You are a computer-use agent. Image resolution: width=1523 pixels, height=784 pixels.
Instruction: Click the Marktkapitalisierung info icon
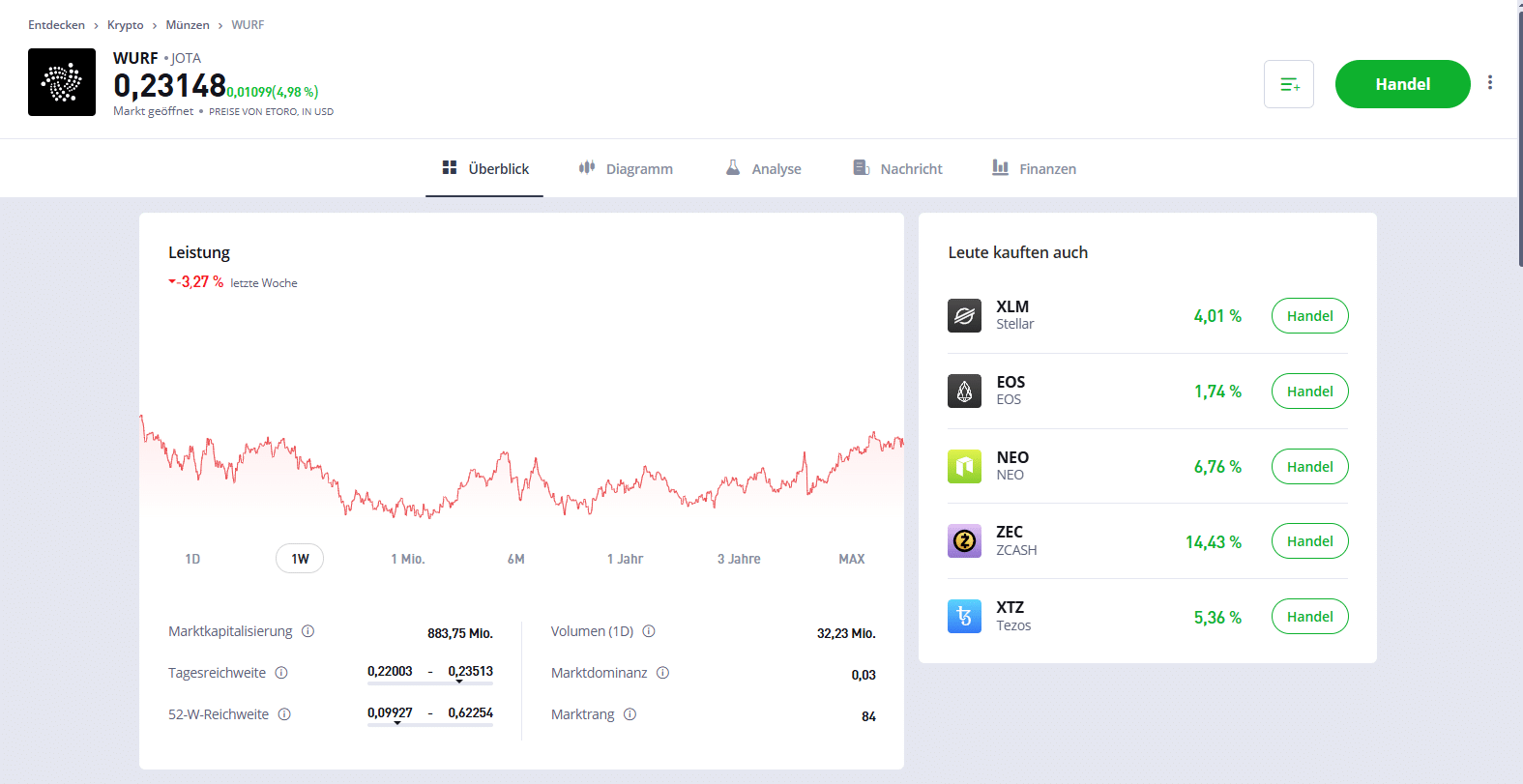click(x=308, y=631)
